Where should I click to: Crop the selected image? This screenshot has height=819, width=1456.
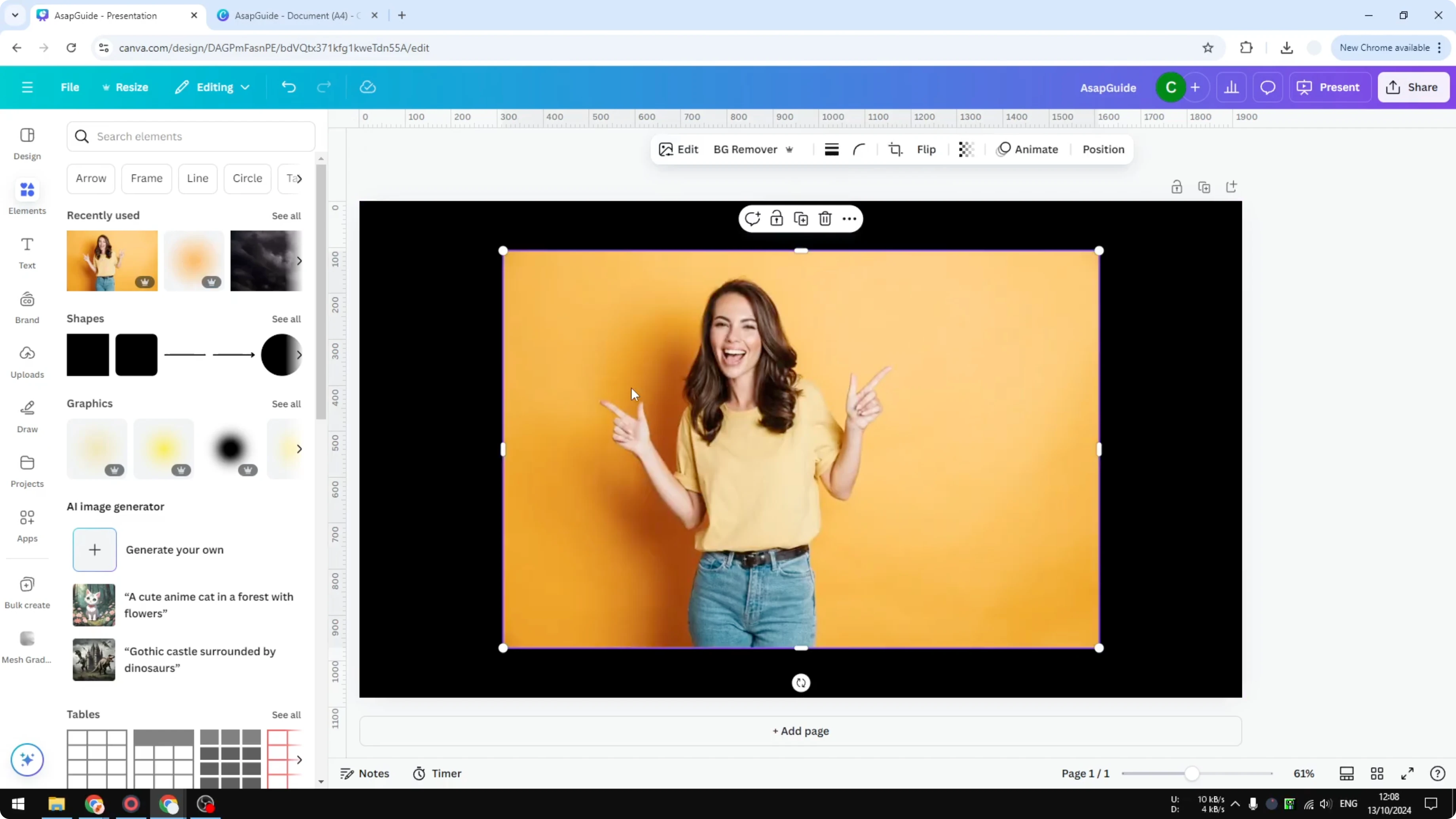(895, 149)
